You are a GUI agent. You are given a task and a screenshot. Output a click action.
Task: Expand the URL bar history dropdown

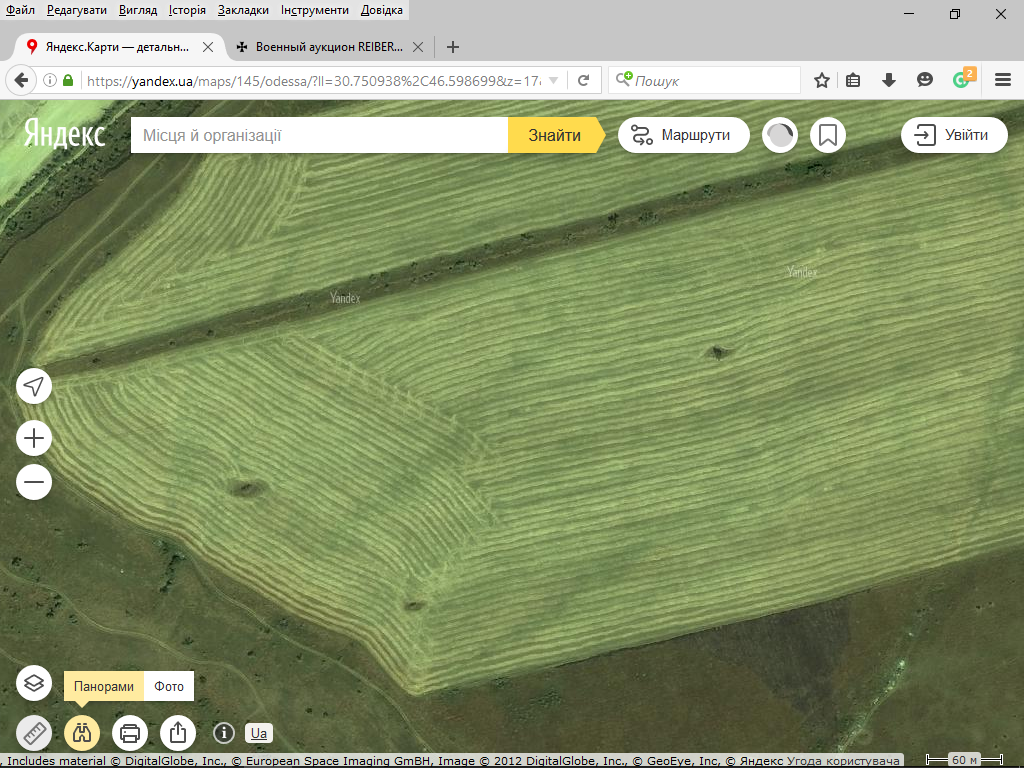[554, 80]
